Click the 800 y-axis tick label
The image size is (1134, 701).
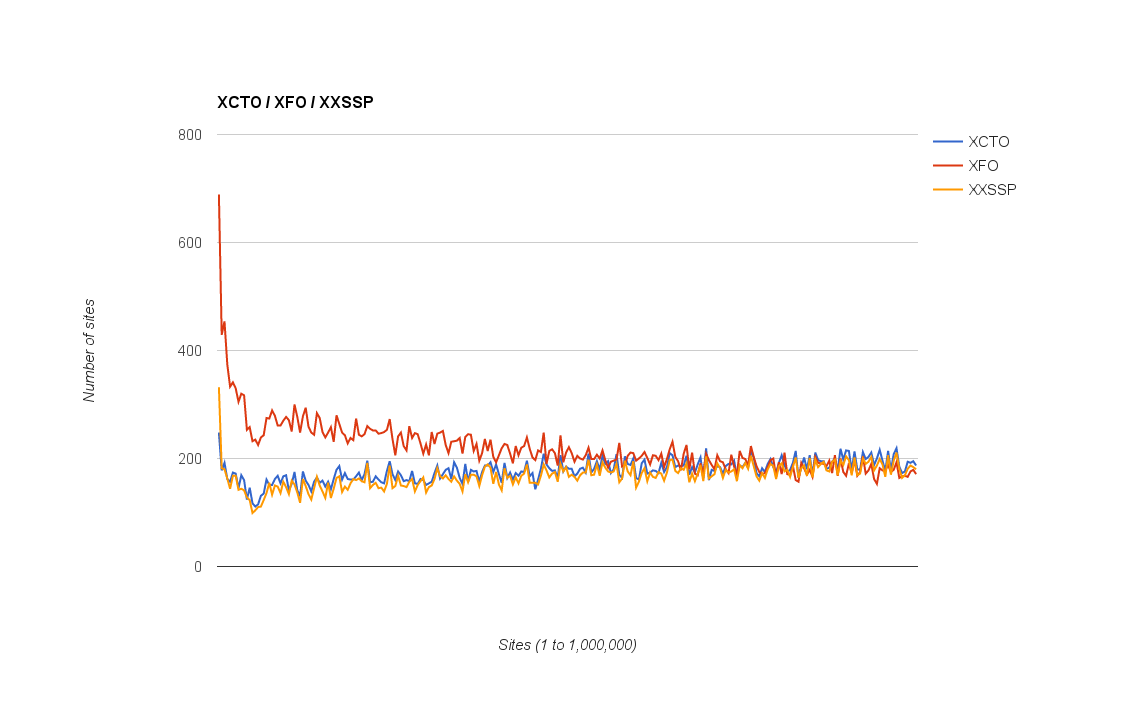click(x=190, y=135)
